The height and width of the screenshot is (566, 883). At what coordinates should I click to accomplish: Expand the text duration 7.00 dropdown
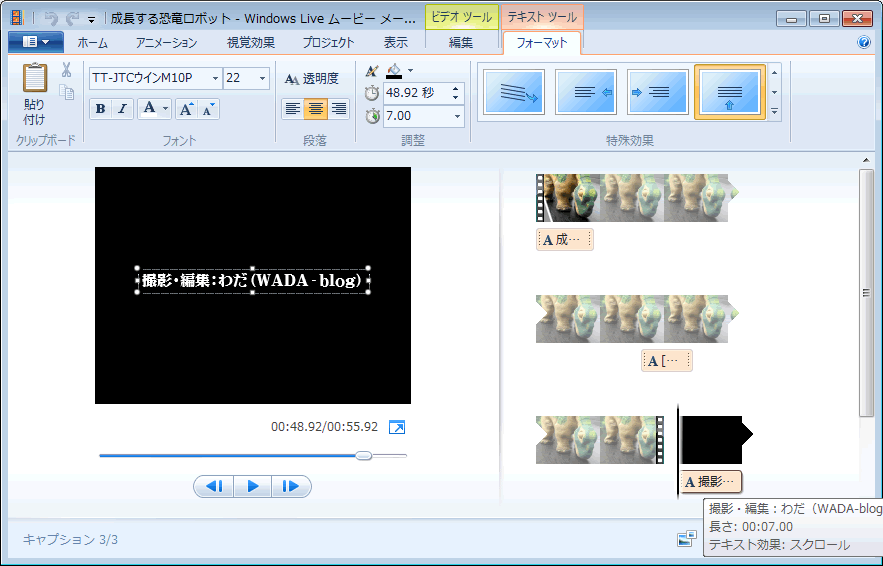(x=458, y=117)
